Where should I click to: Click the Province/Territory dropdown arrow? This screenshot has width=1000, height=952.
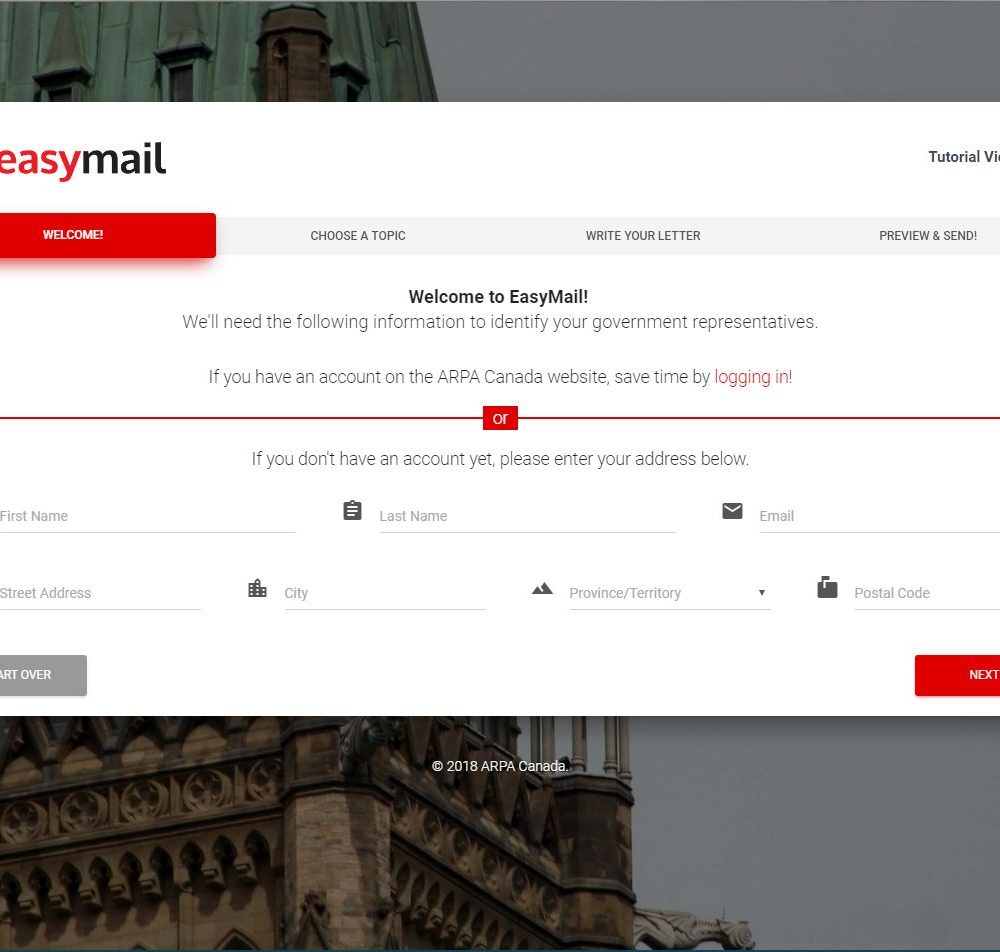click(761, 593)
